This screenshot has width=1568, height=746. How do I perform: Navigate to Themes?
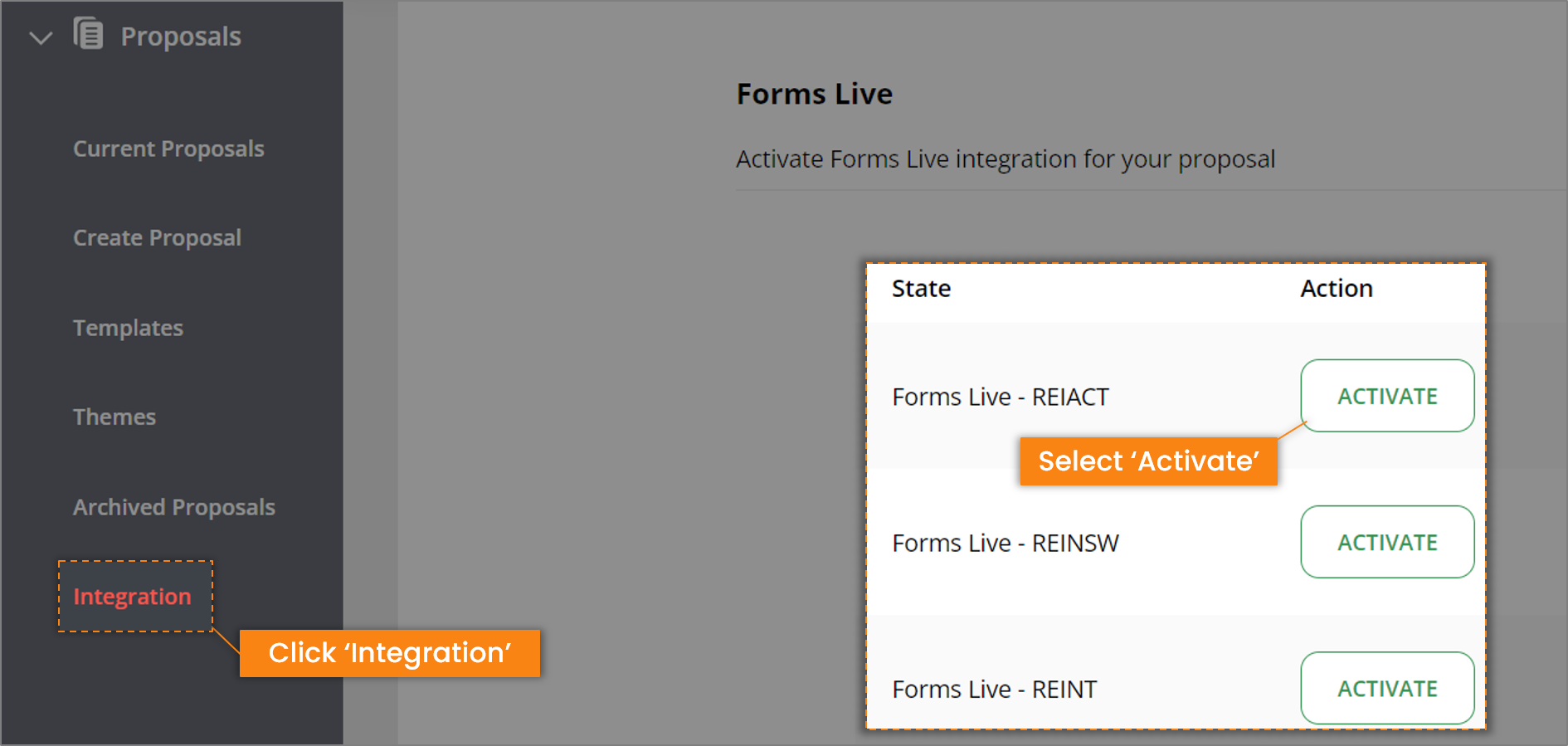114,417
